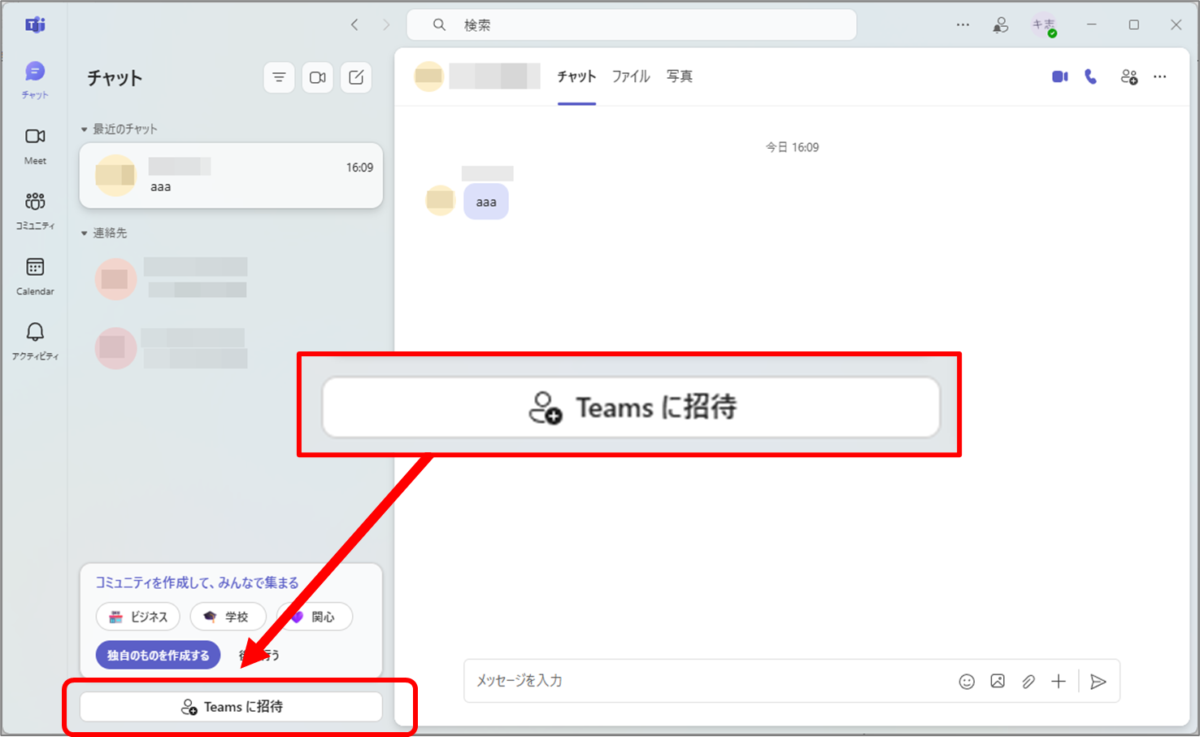The width and height of the screenshot is (1200, 737).
Task: Open the emoji picker in compose box
Action: click(967, 682)
